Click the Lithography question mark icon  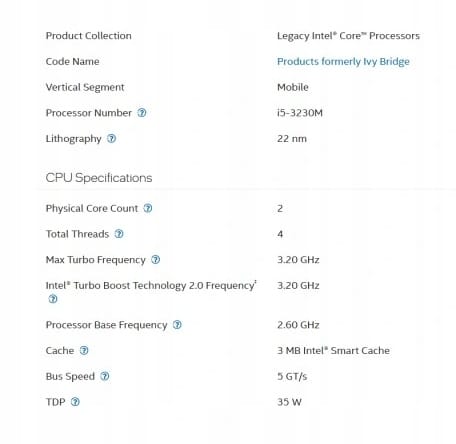pyautogui.click(x=112, y=138)
